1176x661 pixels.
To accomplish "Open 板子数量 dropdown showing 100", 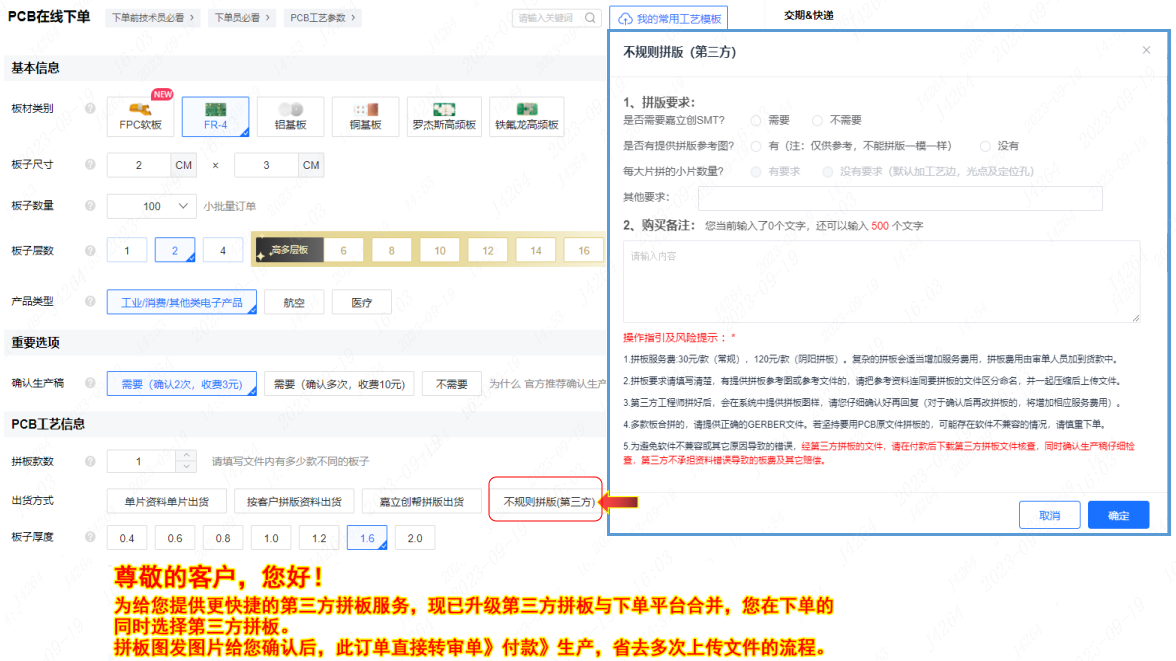I will pyautogui.click(x=150, y=206).
